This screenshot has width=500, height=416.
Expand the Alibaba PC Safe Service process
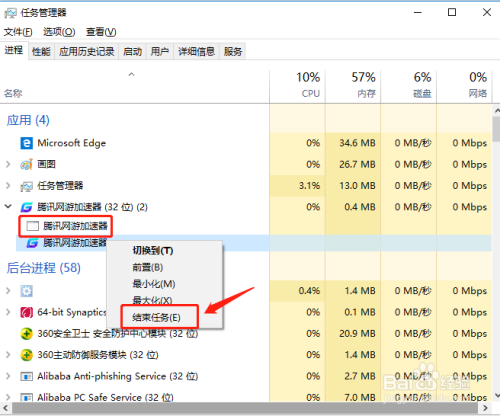tap(8, 397)
